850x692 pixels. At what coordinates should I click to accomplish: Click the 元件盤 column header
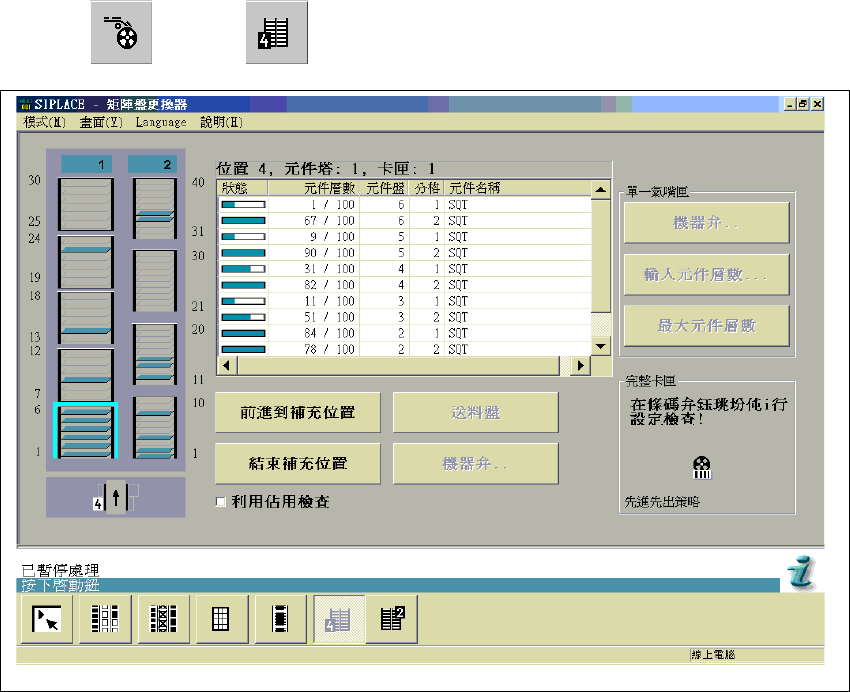coord(384,188)
